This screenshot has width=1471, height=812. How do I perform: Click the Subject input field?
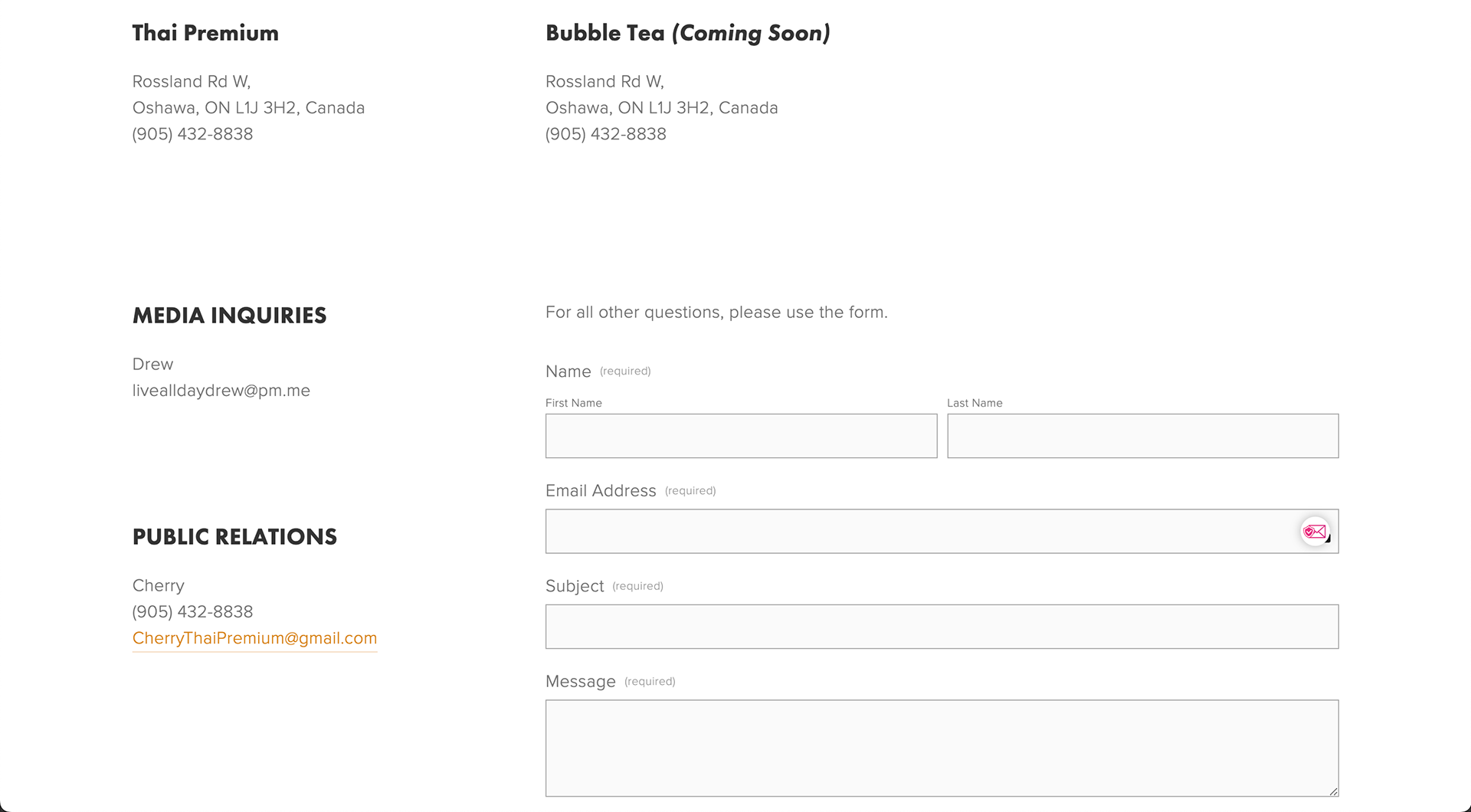(x=942, y=627)
